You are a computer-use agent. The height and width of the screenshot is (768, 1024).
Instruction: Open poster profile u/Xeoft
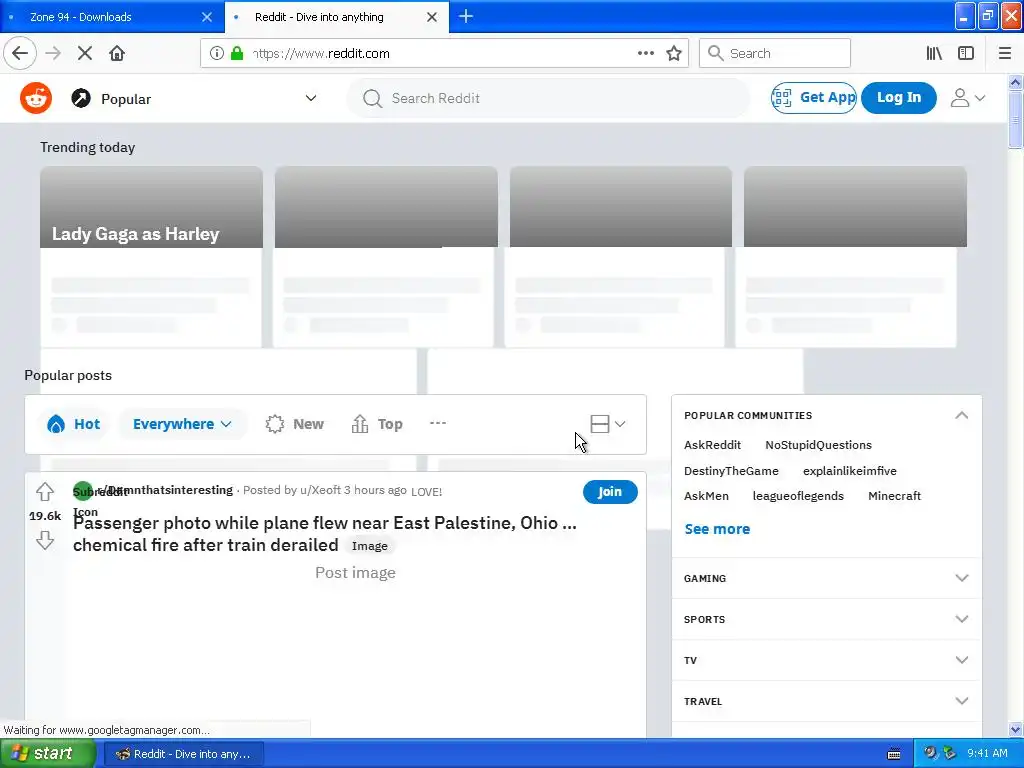[x=320, y=490]
